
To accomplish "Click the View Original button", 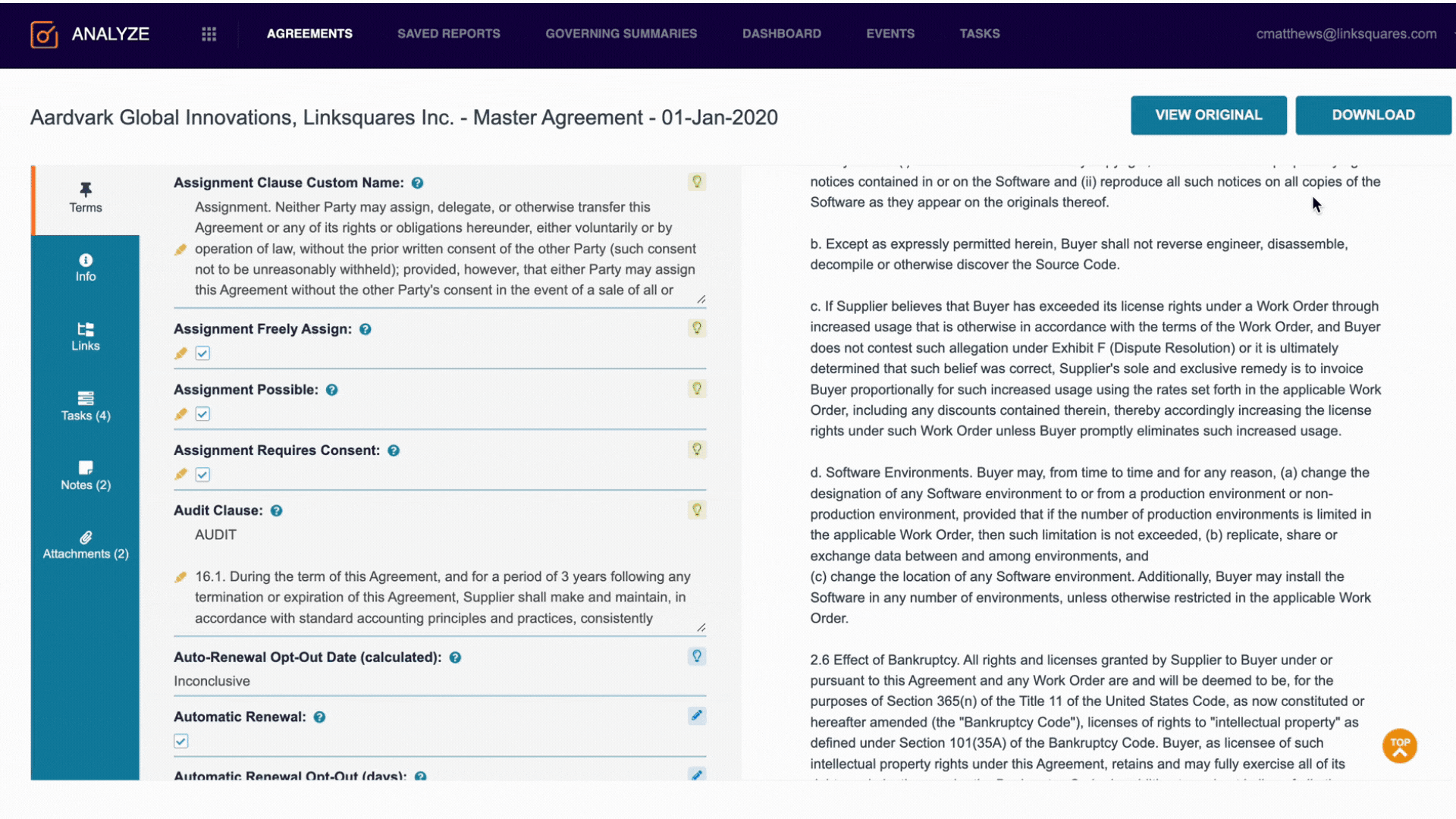I will tap(1209, 115).
